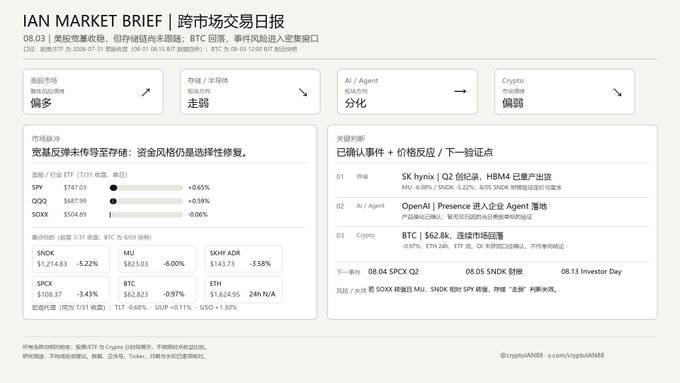The height and width of the screenshot is (383, 680).
Task: Open the SKHY ADR ticker card
Action: click(244, 259)
